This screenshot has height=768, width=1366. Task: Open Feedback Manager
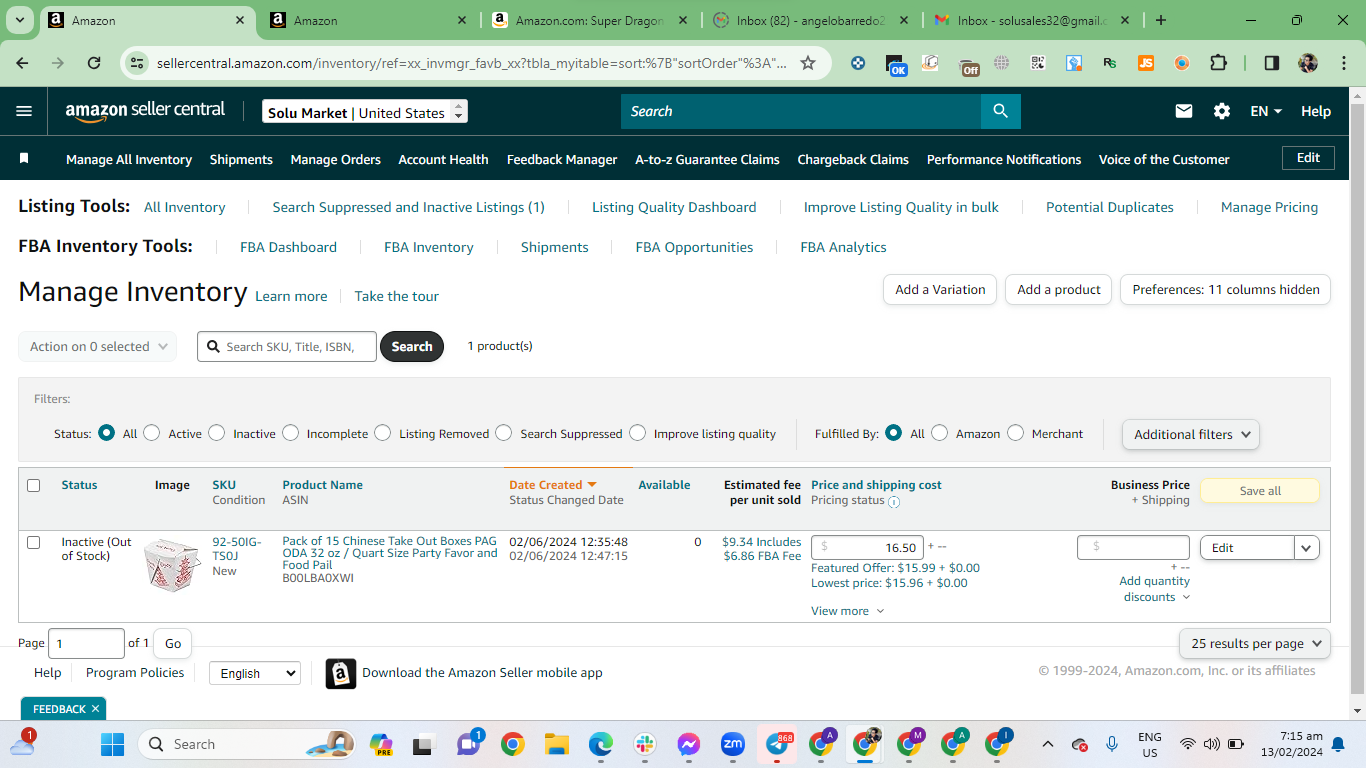click(562, 159)
